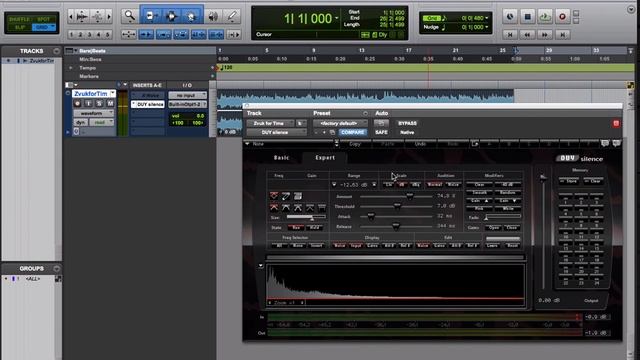Click the red target icon in plugin header

click(616, 123)
